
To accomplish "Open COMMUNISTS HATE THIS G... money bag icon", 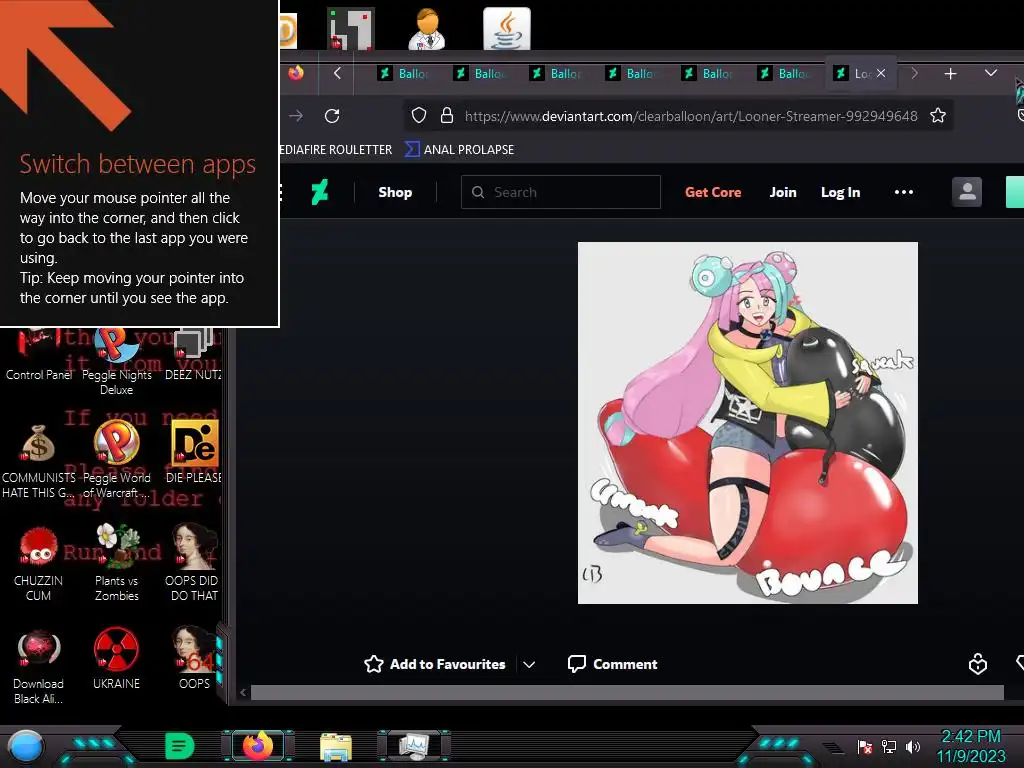I will tap(38, 460).
